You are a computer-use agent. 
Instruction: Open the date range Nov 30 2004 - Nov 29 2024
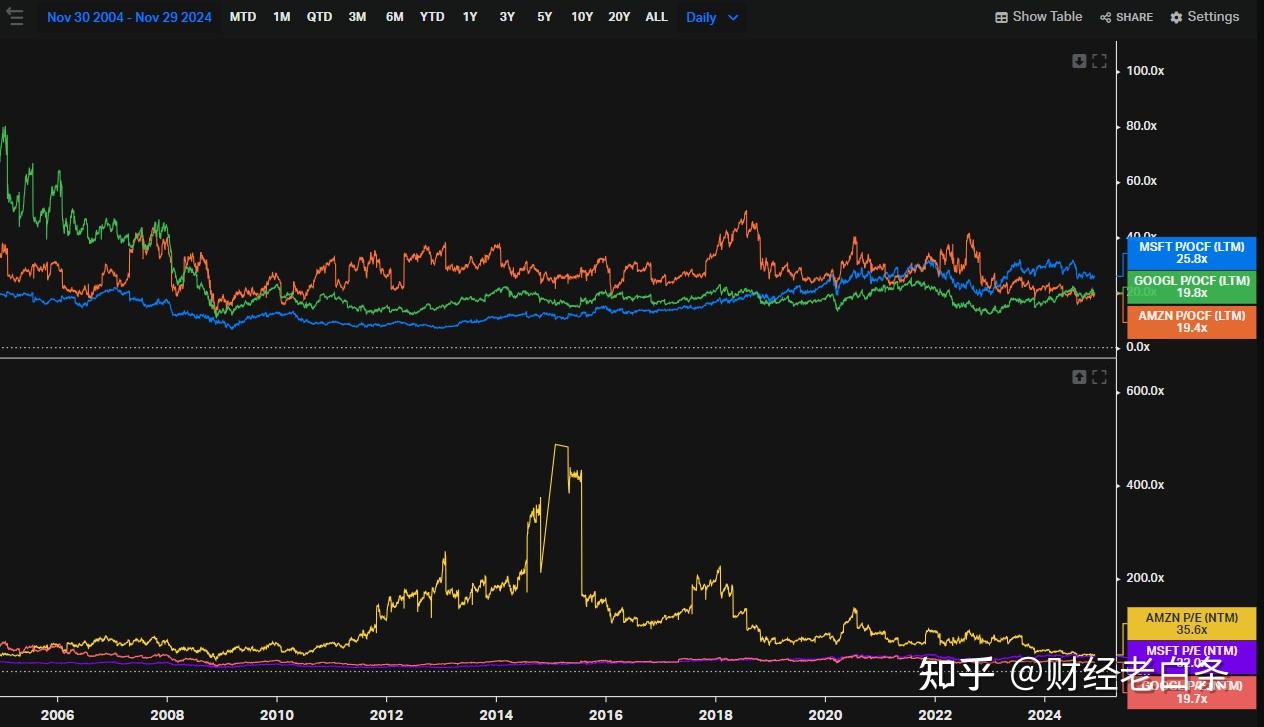coord(129,17)
